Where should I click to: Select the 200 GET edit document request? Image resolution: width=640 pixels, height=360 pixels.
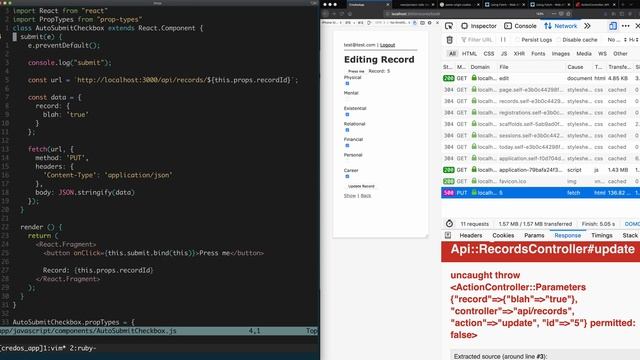tap(540, 78)
